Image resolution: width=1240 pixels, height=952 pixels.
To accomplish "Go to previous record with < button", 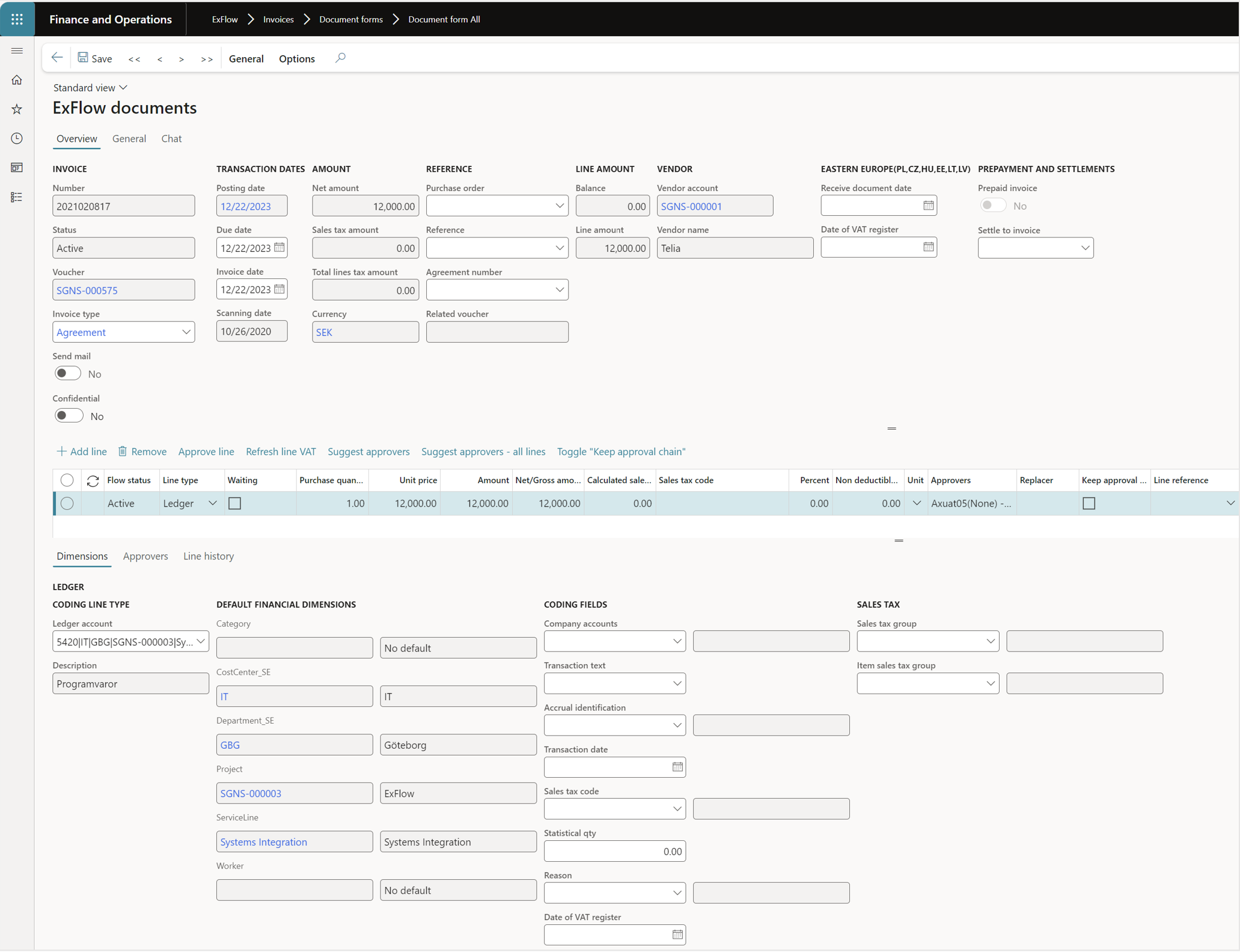I will pyautogui.click(x=160, y=59).
